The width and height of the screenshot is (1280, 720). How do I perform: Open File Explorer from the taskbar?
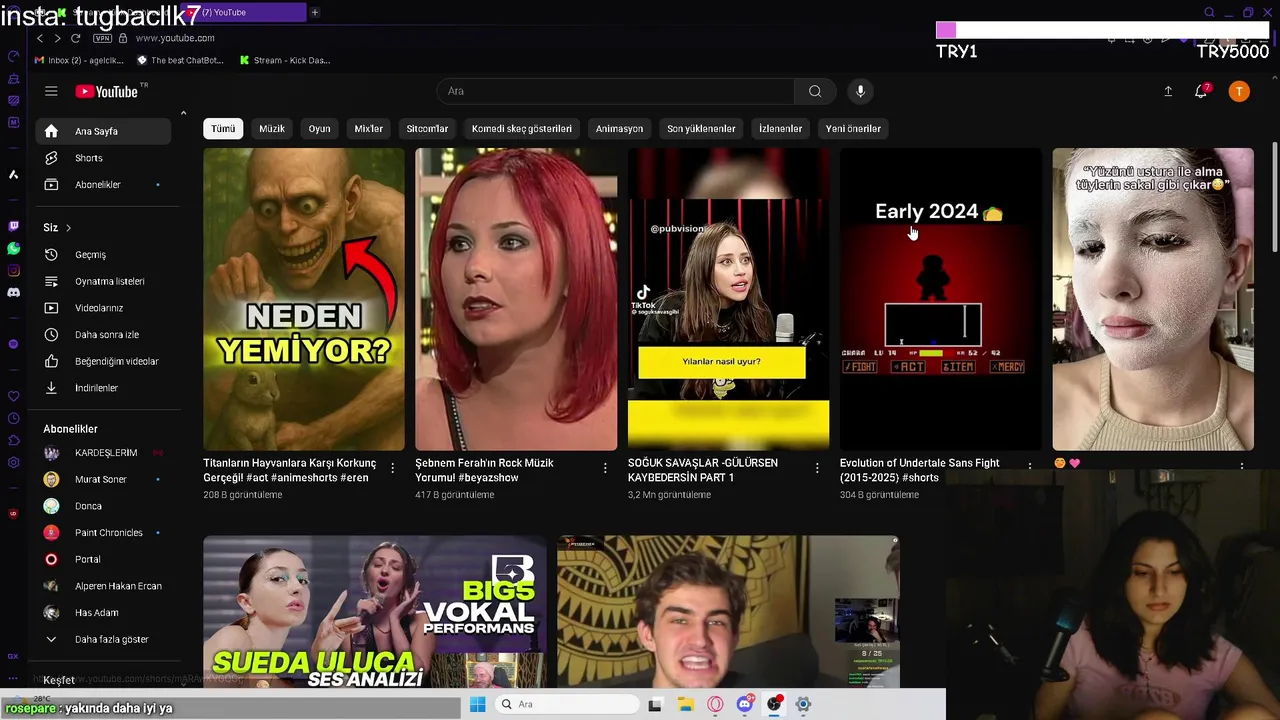point(685,704)
